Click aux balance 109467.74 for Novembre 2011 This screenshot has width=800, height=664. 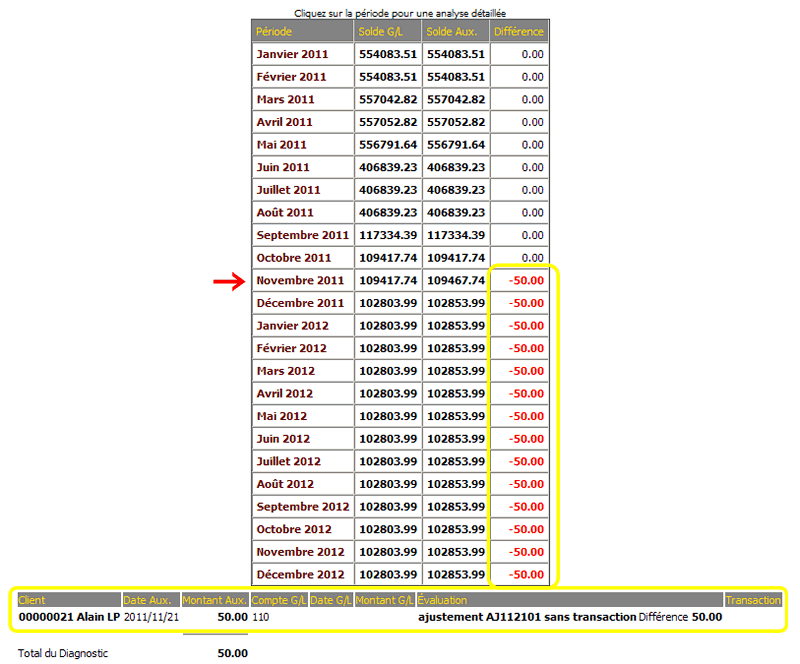tap(456, 280)
